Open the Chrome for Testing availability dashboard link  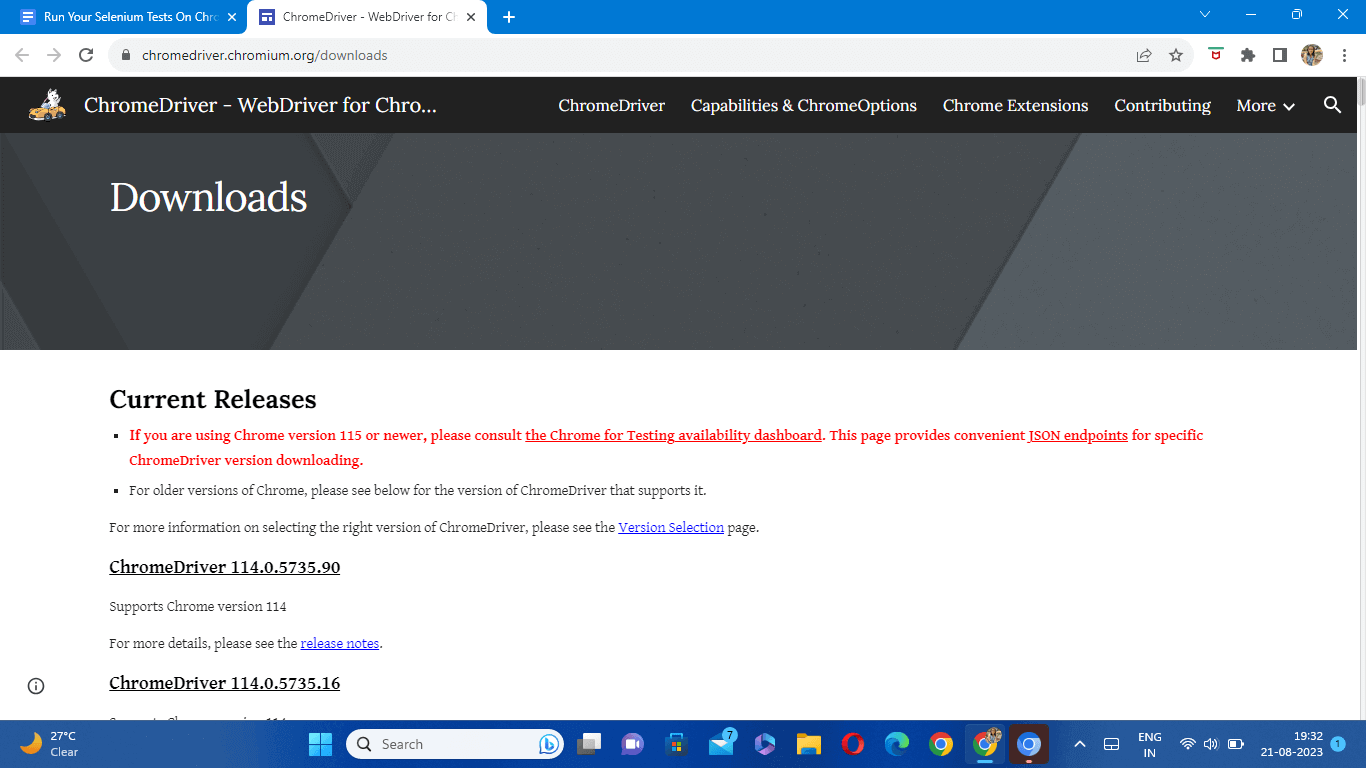(673, 435)
